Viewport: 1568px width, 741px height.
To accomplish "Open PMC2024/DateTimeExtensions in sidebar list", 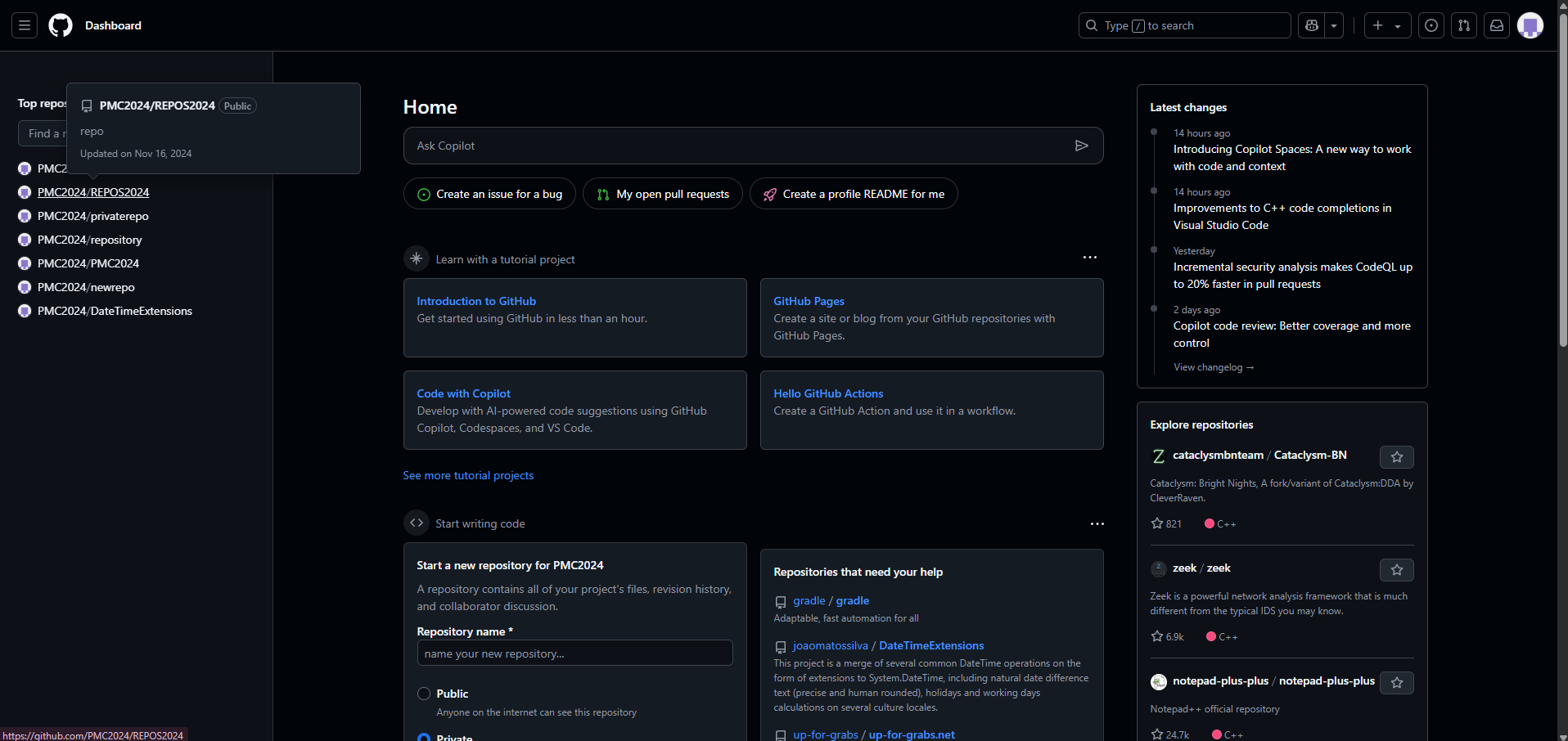I will pos(115,311).
